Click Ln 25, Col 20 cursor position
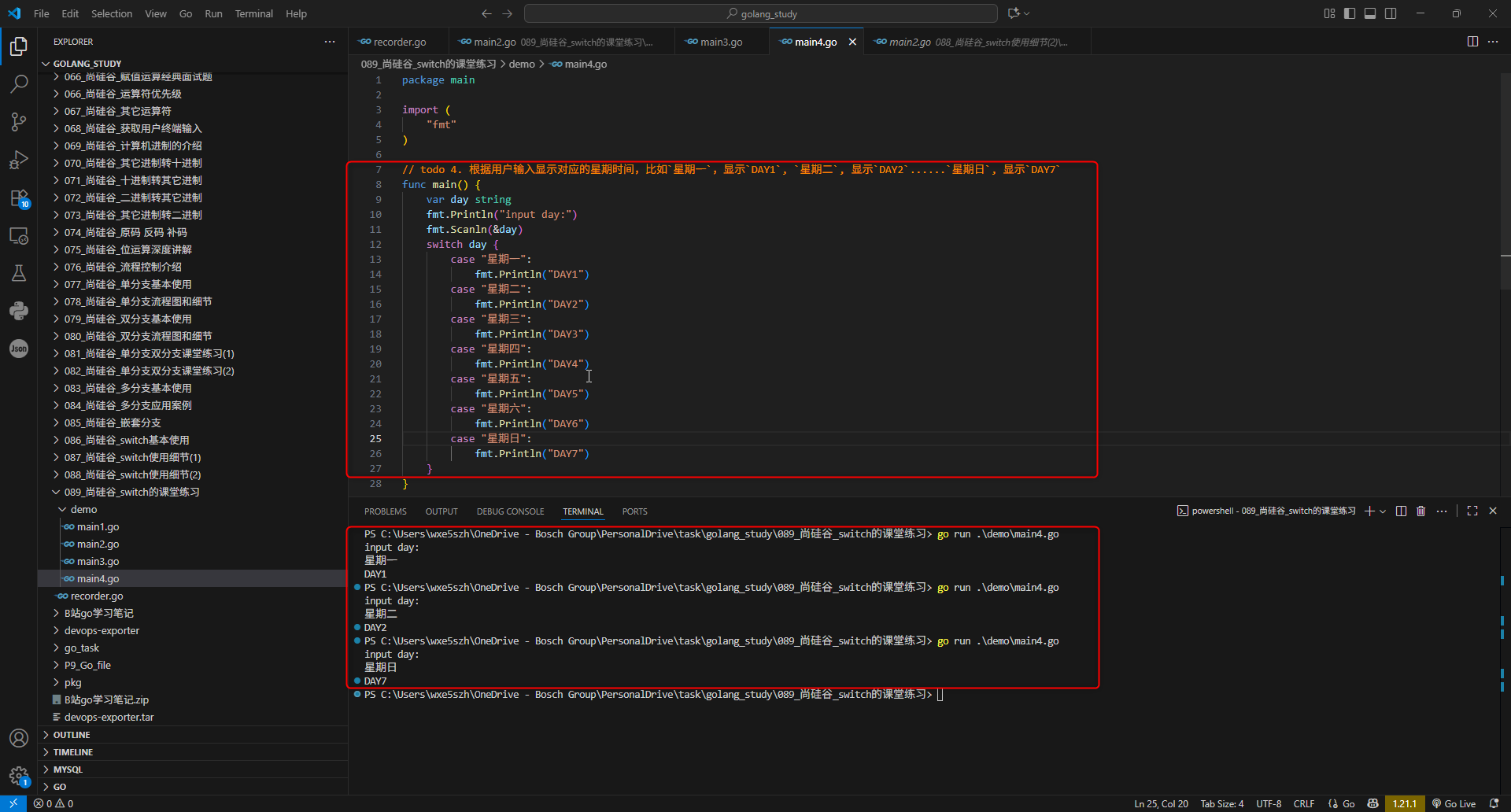The height and width of the screenshot is (812, 1511). 1161,803
